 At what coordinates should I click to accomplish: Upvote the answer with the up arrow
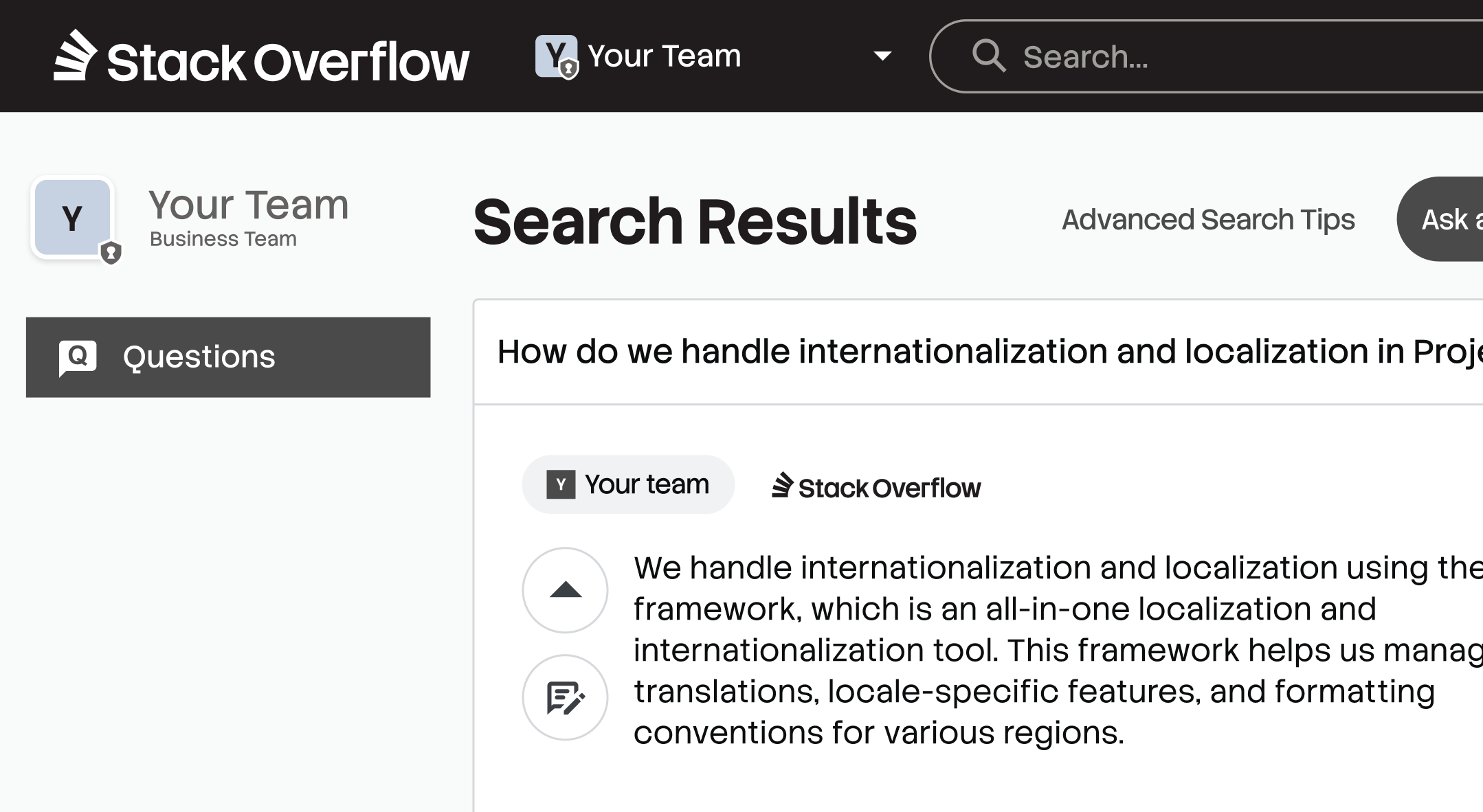click(x=565, y=589)
